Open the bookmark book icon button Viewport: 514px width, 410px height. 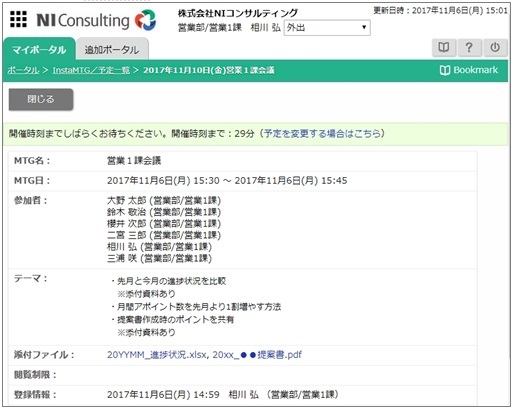click(x=444, y=48)
